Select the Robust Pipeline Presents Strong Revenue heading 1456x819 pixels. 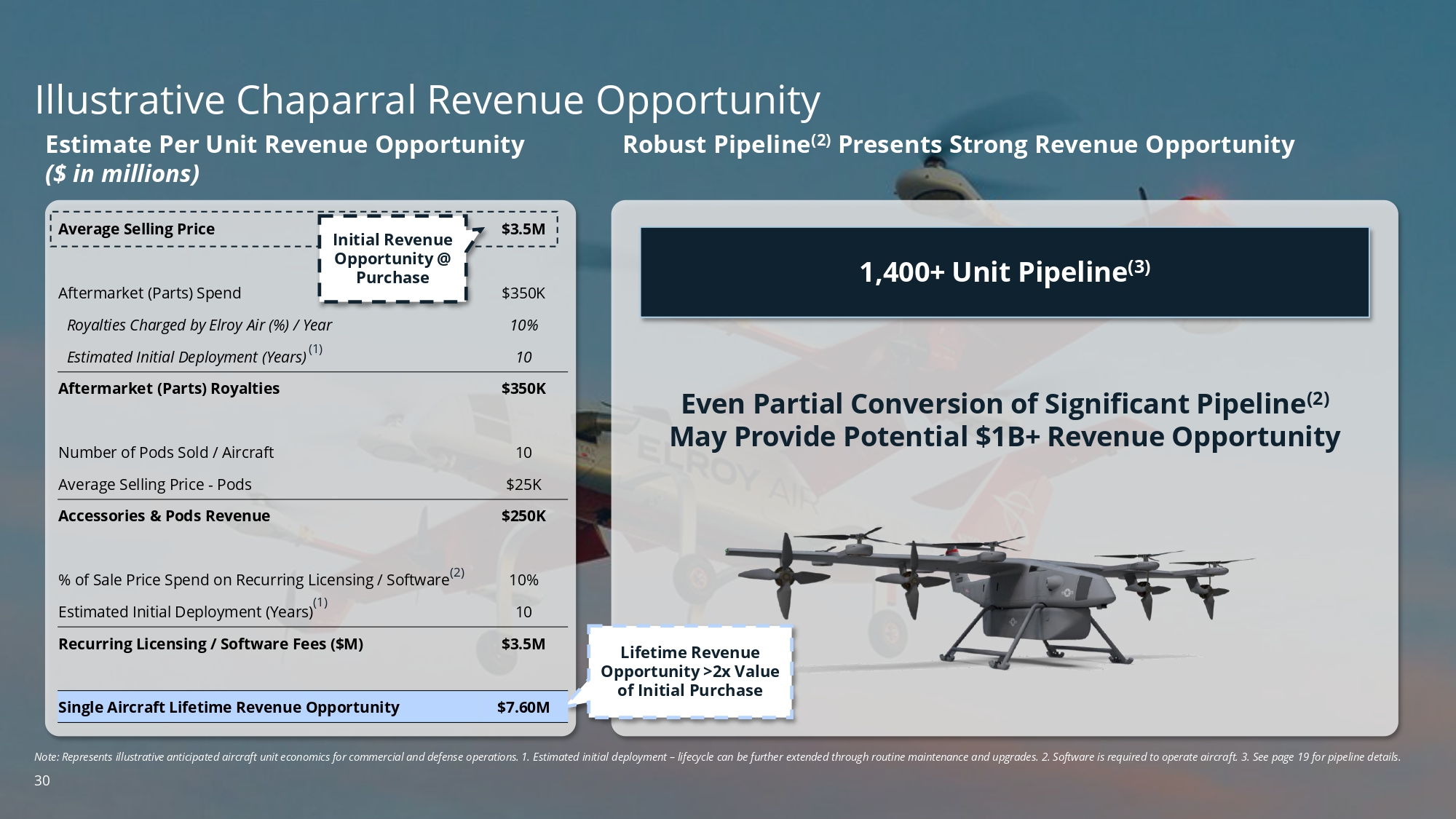pos(958,144)
